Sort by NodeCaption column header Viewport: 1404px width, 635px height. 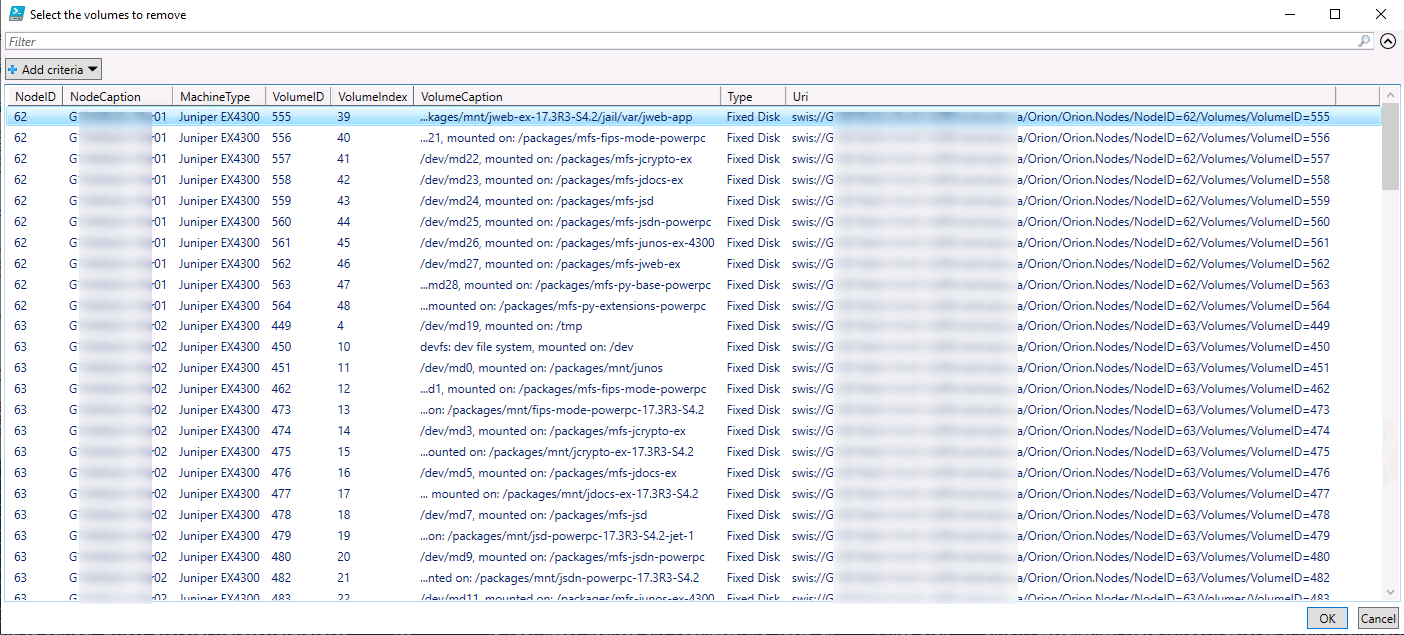pos(118,96)
